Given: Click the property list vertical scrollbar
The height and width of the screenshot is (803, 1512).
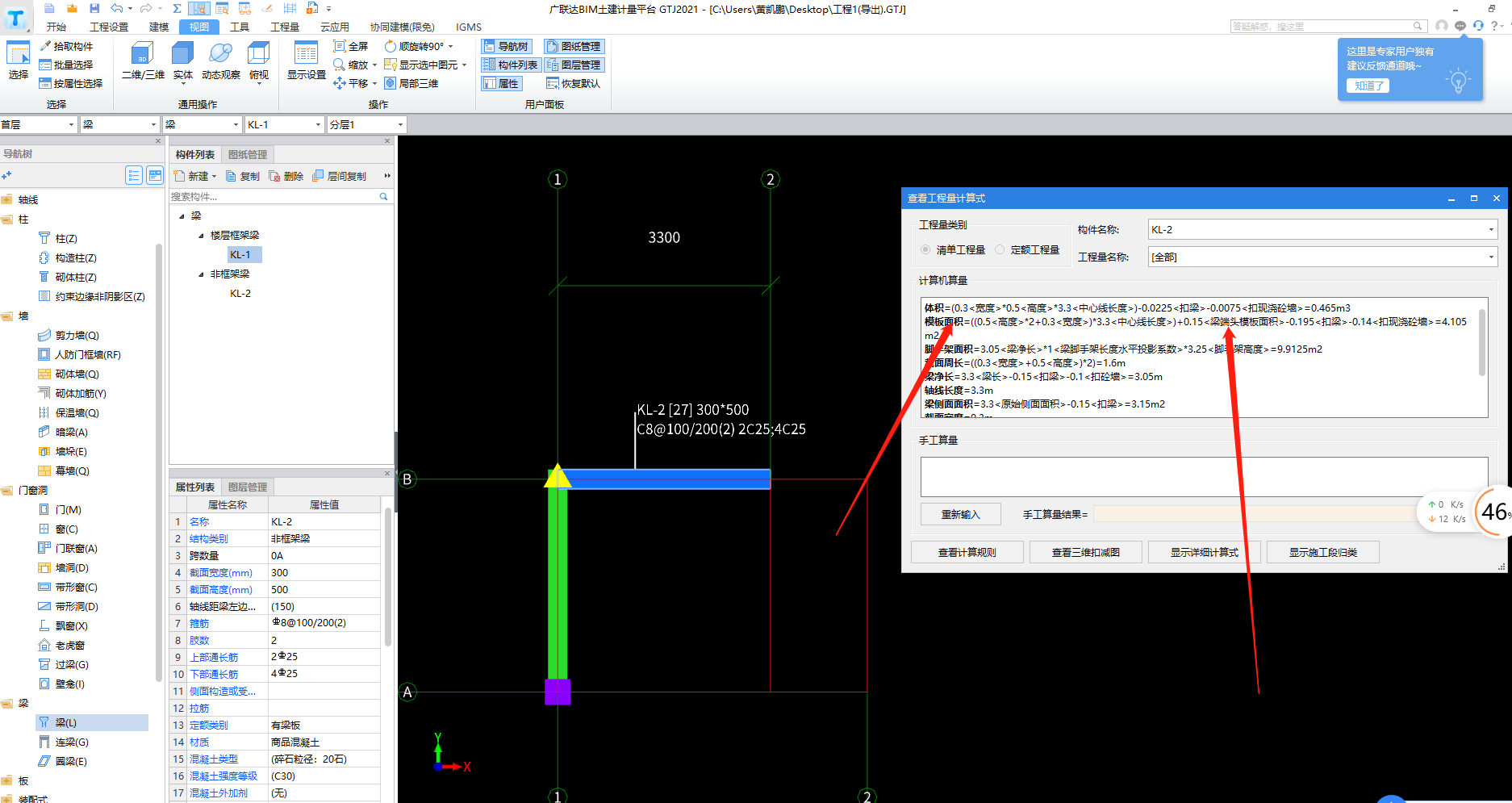Looking at the screenshot, I should 388,577.
